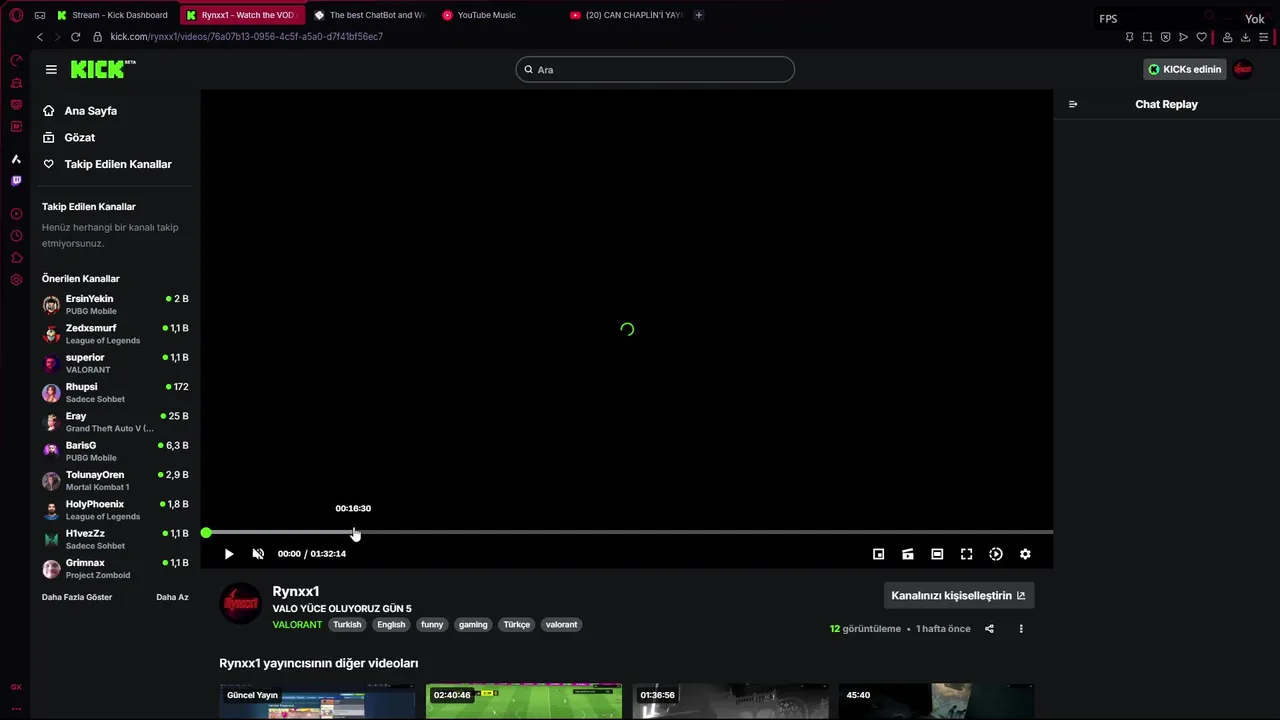Screen dimensions: 1280x720
Task: Open Takip Edilen Kanallar with the heart
Action: [x=107, y=164]
